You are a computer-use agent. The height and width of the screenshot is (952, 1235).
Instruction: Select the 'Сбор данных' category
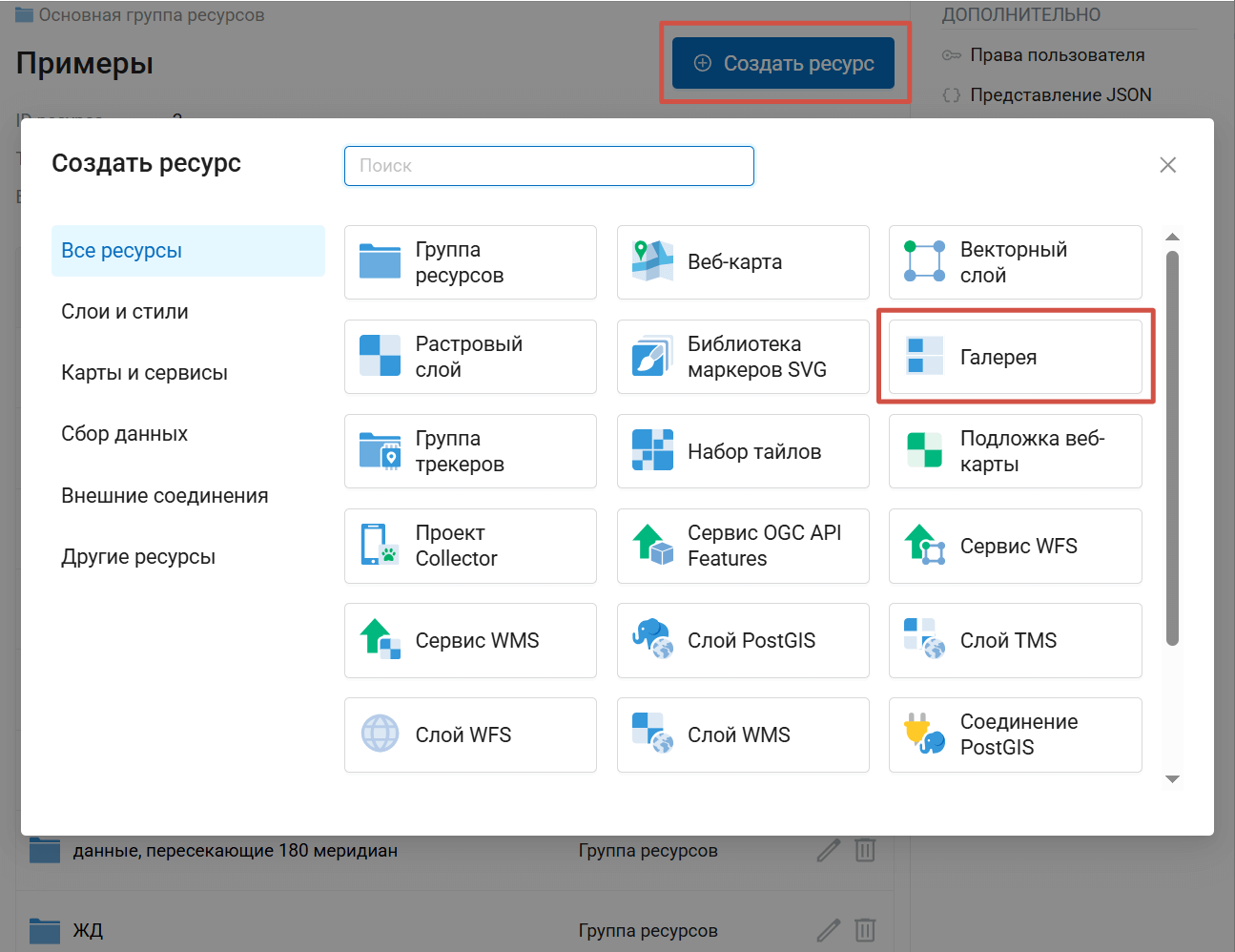(x=124, y=434)
